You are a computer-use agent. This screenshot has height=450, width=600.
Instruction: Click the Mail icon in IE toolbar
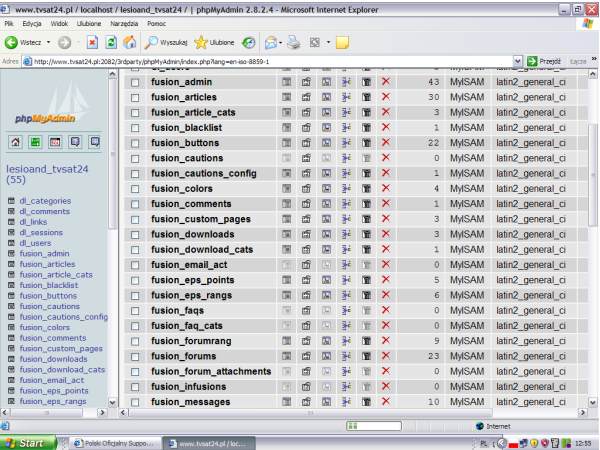tap(271, 42)
